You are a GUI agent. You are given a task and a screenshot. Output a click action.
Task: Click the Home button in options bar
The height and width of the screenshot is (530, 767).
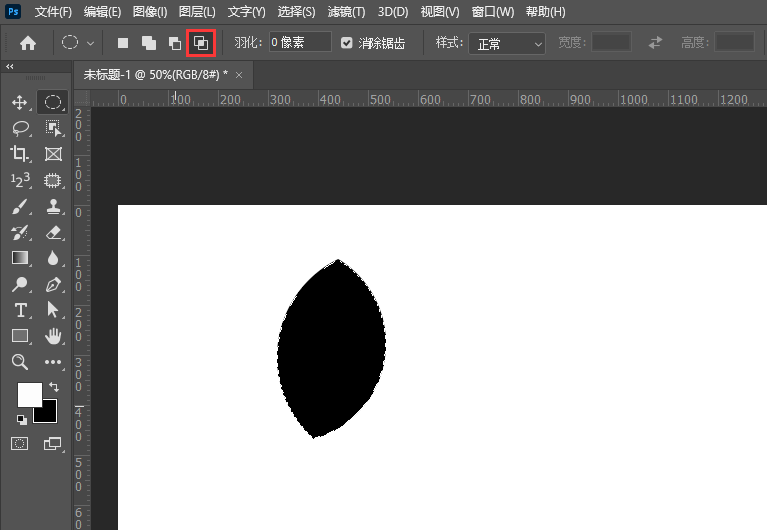(x=28, y=43)
